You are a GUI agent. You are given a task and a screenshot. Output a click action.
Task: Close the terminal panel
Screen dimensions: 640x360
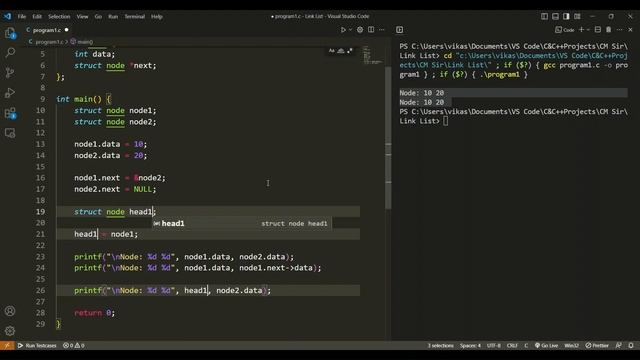[630, 30]
